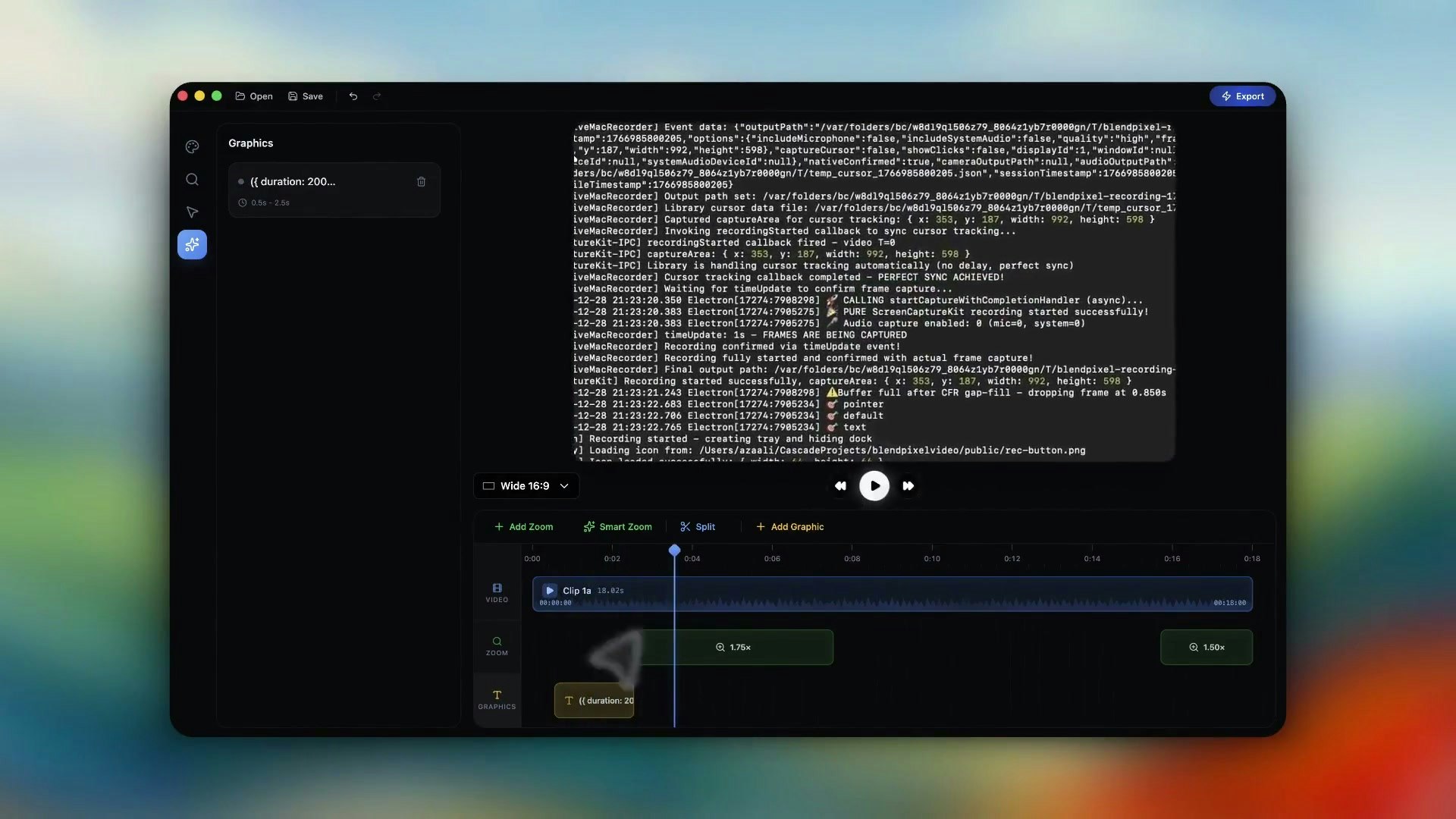This screenshot has width=1456, height=819.
Task: Select the GRAPHICS track header
Action: point(497,700)
